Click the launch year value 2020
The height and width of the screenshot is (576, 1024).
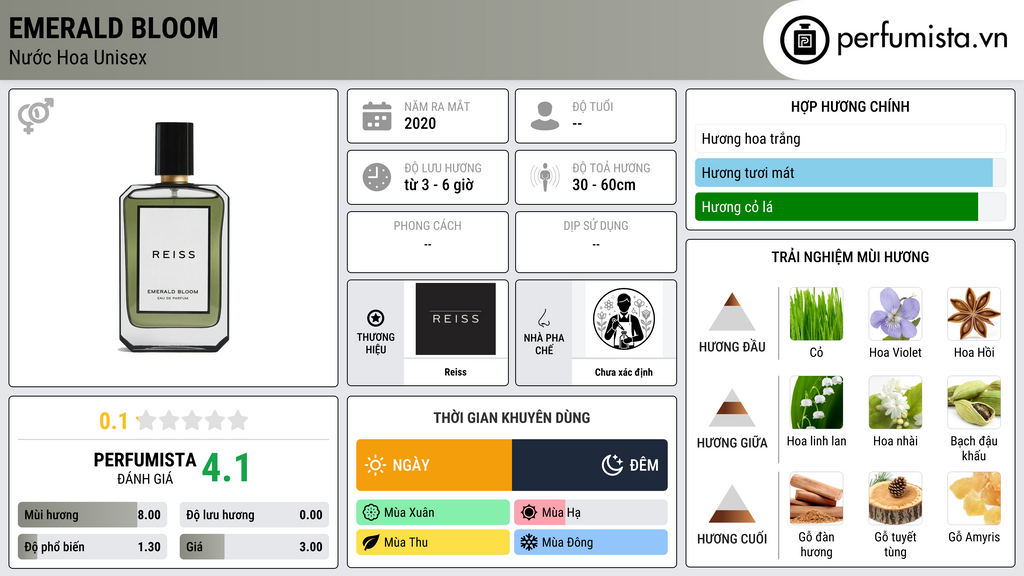(420, 123)
